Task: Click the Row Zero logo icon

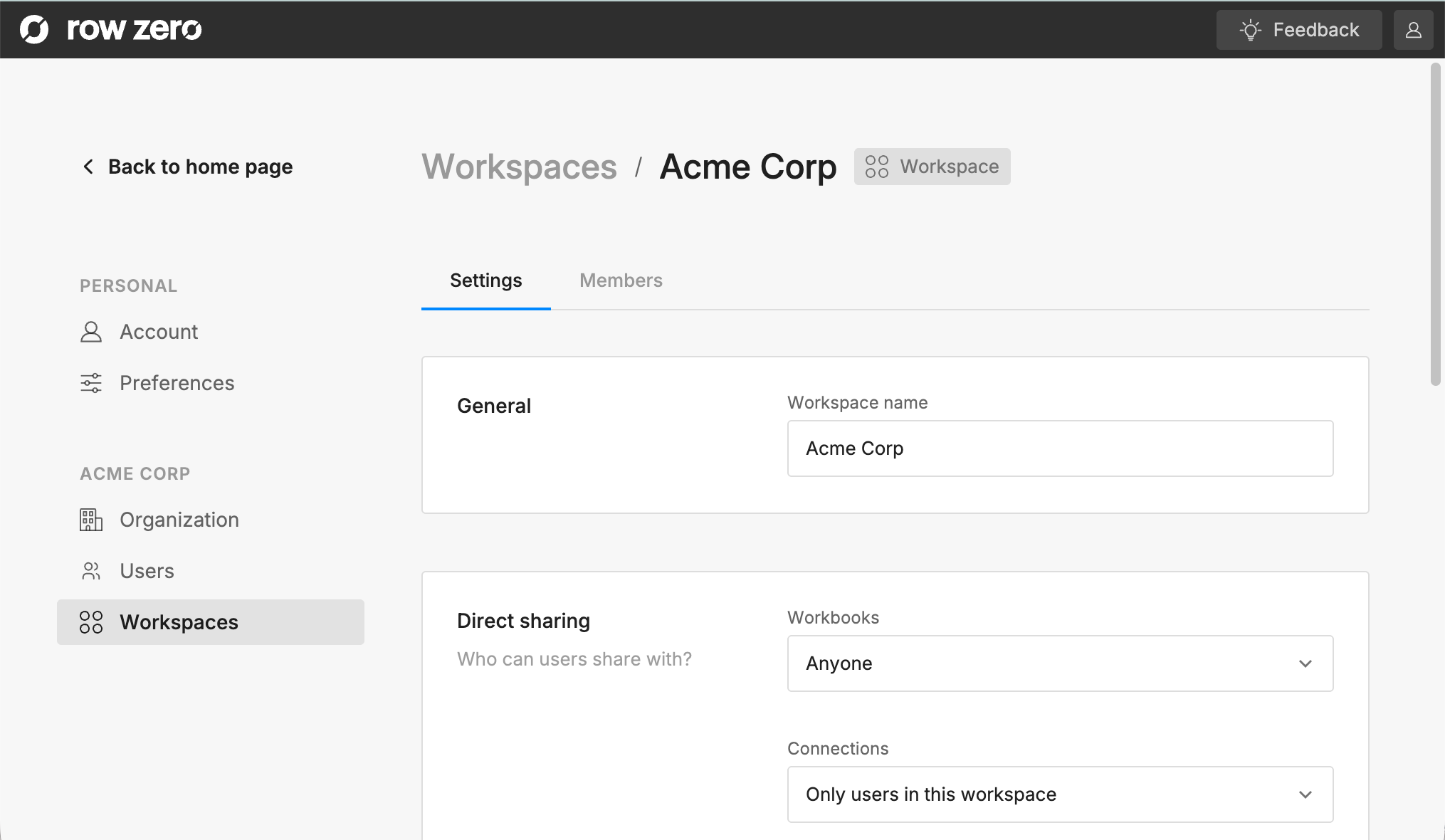Action: tap(34, 29)
